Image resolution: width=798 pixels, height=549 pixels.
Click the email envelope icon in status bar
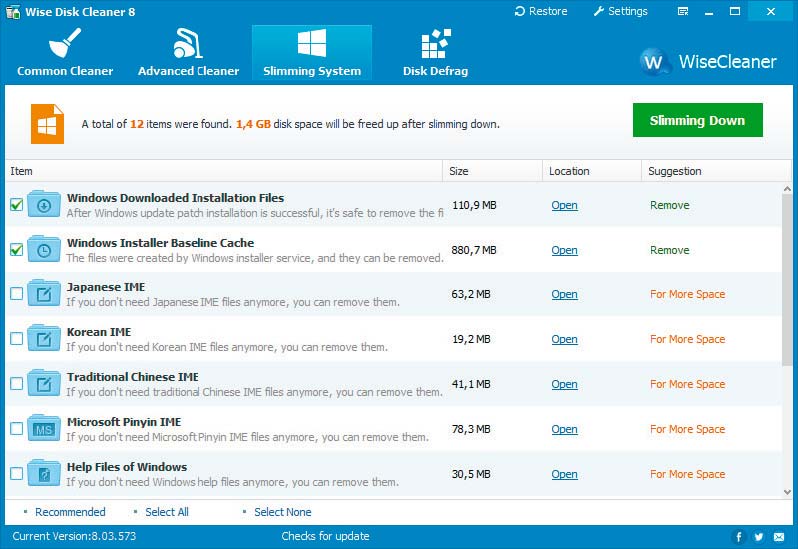coord(779,536)
